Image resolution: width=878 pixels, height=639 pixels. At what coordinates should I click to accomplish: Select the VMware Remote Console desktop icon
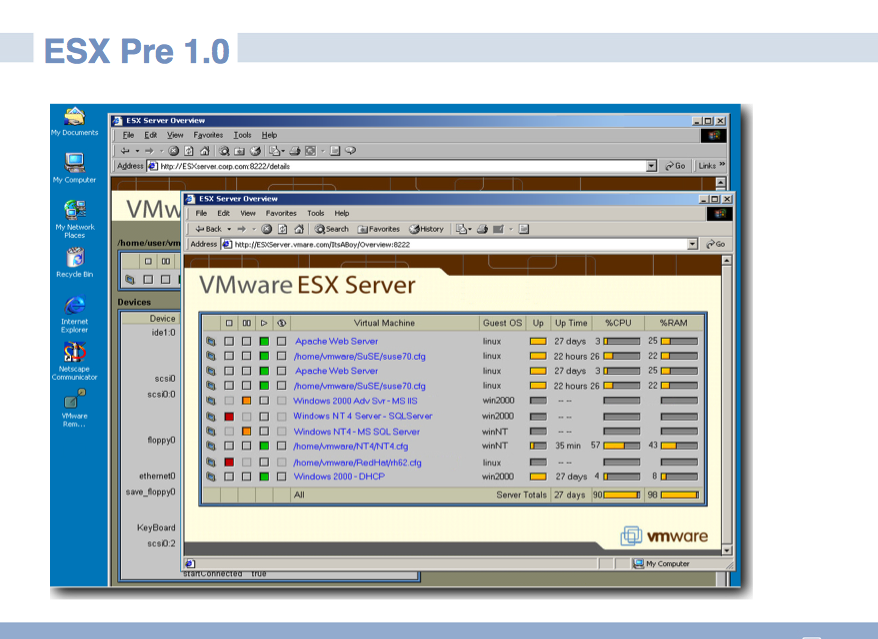pos(74,408)
